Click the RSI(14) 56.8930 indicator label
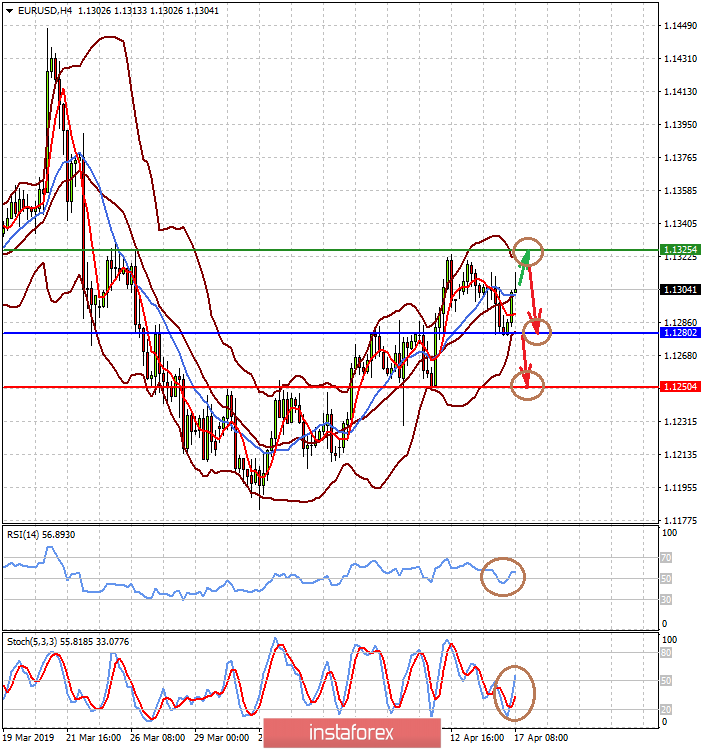 (41, 535)
